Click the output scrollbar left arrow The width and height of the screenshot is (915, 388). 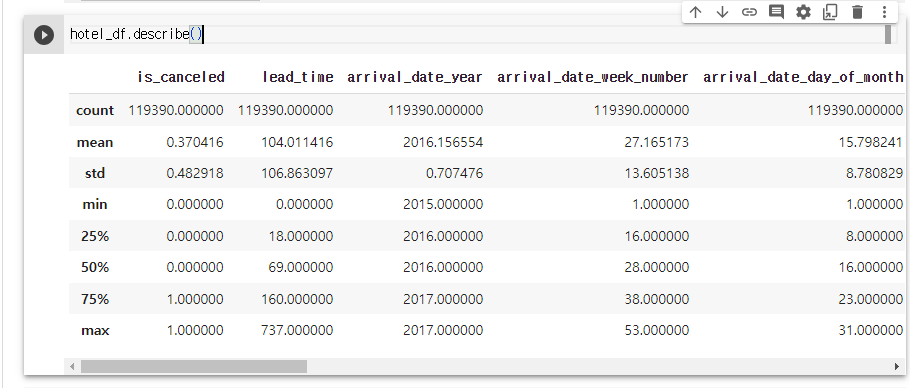tap(72, 366)
